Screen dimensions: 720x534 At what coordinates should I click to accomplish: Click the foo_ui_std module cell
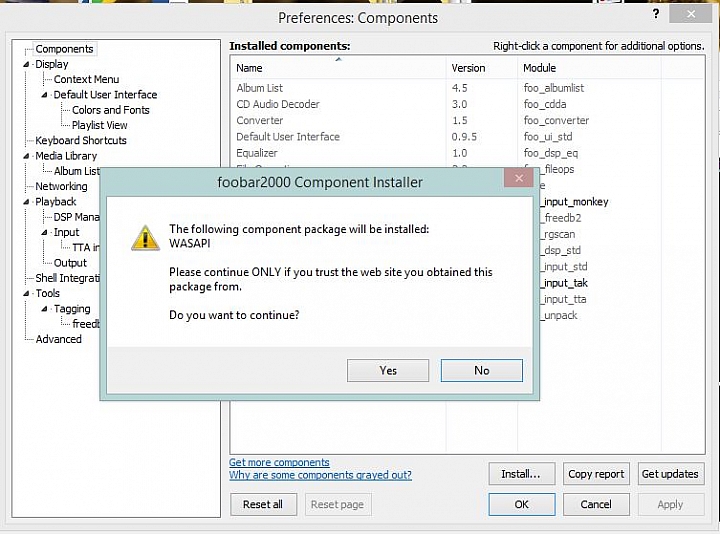click(548, 137)
